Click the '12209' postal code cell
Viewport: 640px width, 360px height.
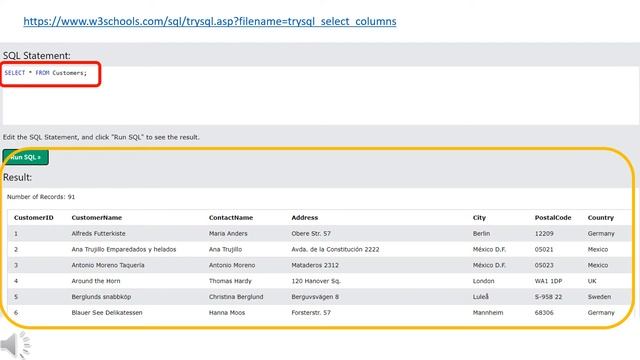coord(544,233)
